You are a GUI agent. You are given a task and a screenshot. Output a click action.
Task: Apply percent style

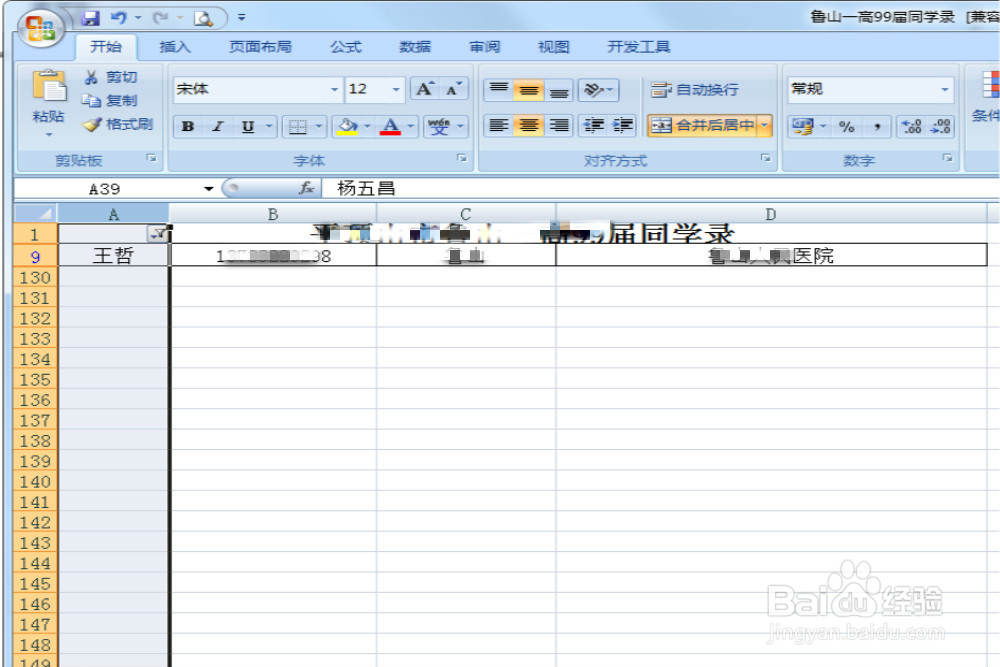point(846,126)
